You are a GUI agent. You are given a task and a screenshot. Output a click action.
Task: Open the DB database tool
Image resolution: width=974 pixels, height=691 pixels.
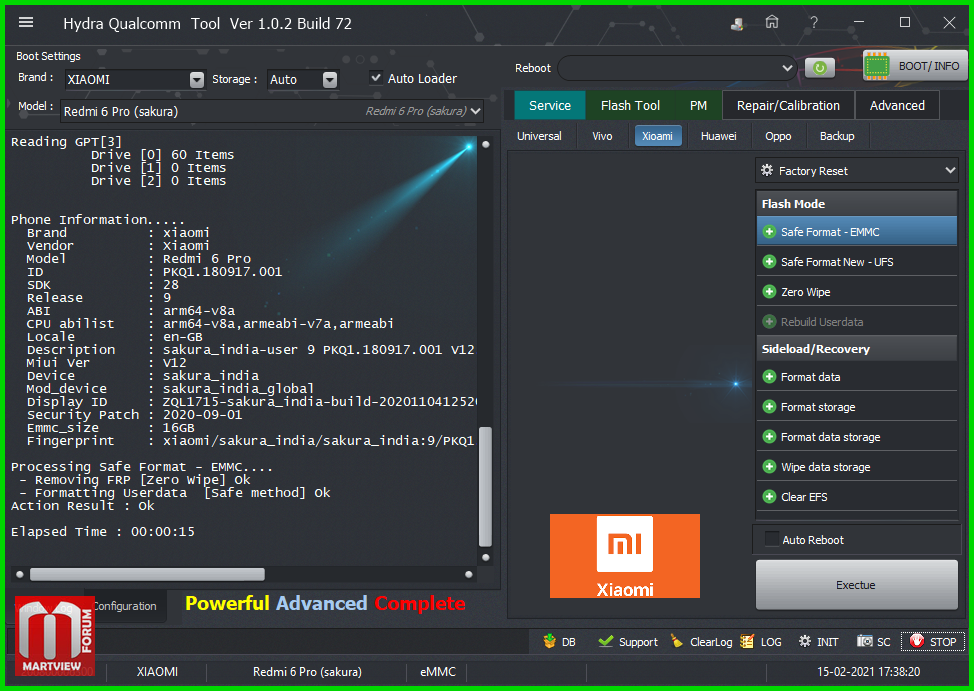559,641
